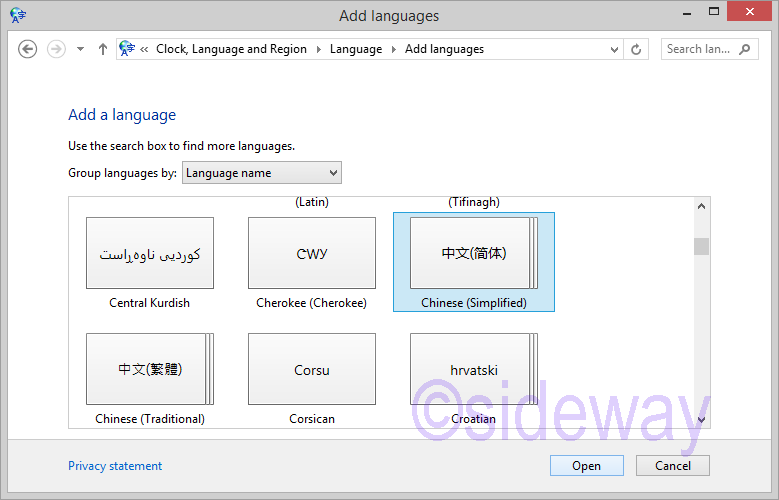Open the recent locations dropdown arrow

(80, 49)
